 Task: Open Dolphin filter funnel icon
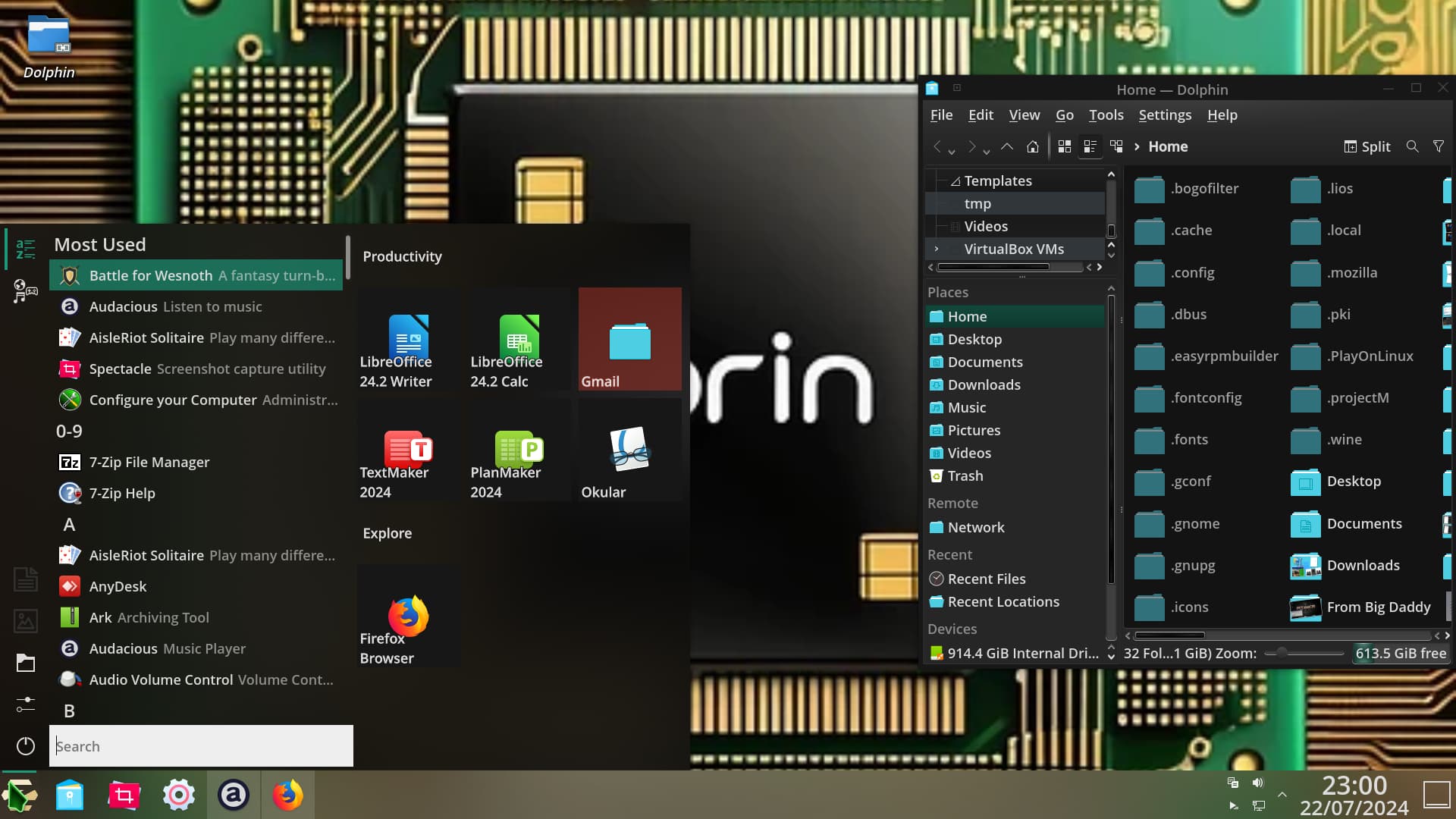click(x=1438, y=146)
